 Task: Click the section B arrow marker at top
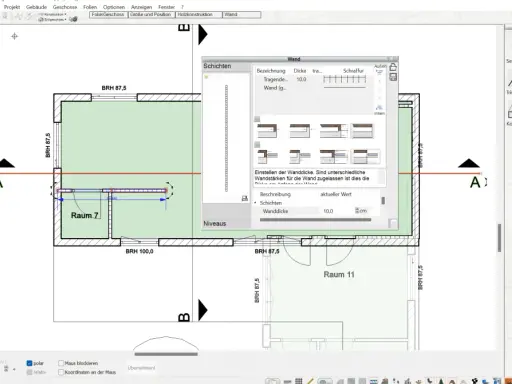[x=203, y=34]
